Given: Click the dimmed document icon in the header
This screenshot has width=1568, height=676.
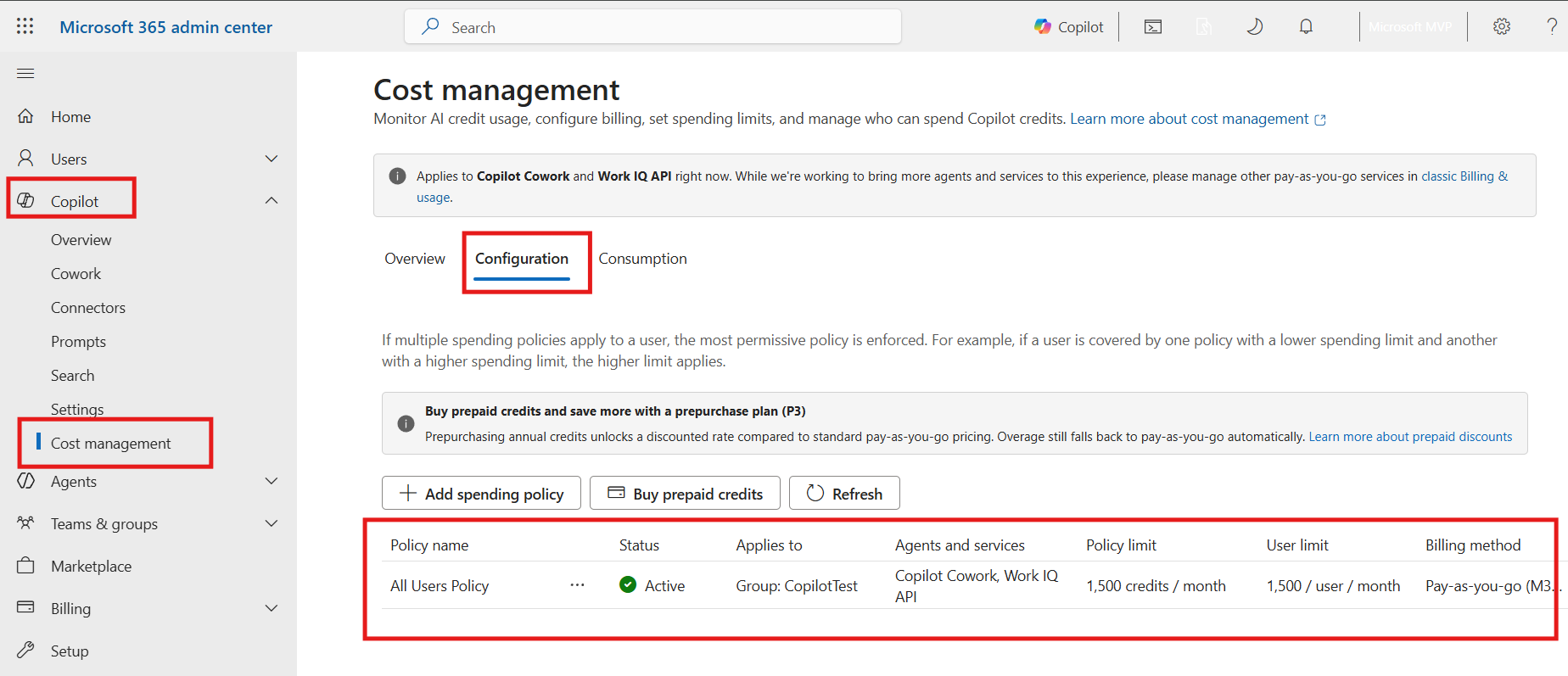Looking at the screenshot, I should 1203,26.
